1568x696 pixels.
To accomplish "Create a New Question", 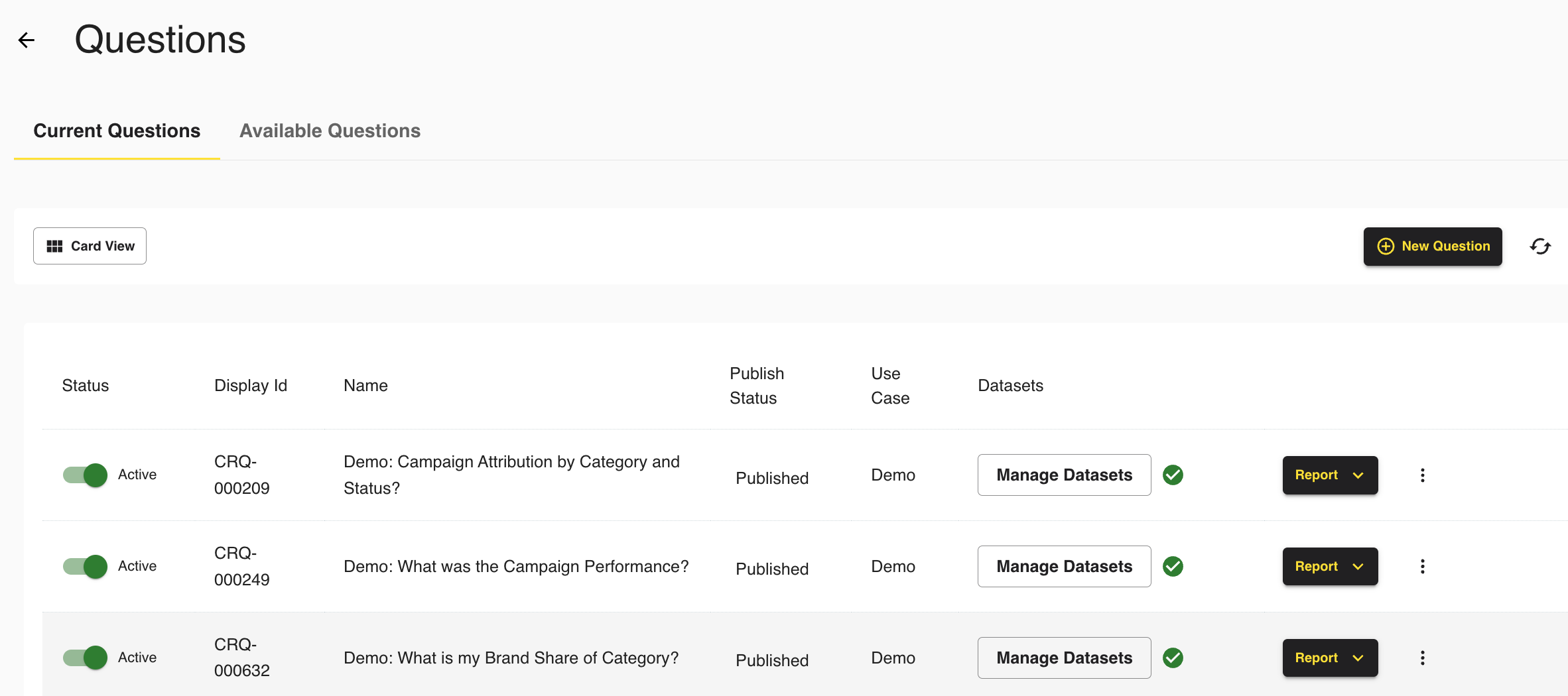I will coord(1432,247).
